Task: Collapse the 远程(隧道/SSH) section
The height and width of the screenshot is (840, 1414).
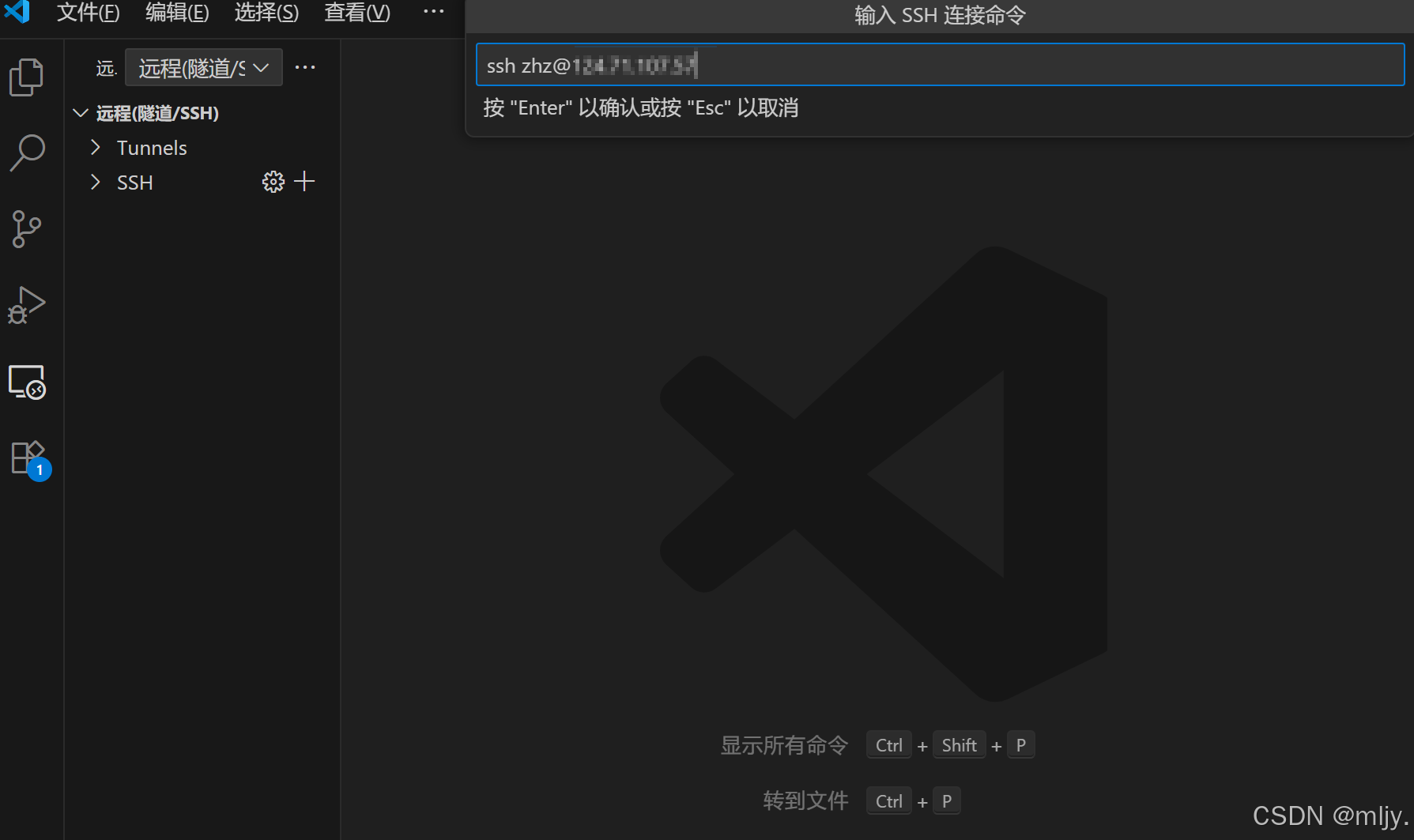Action: click(x=81, y=113)
